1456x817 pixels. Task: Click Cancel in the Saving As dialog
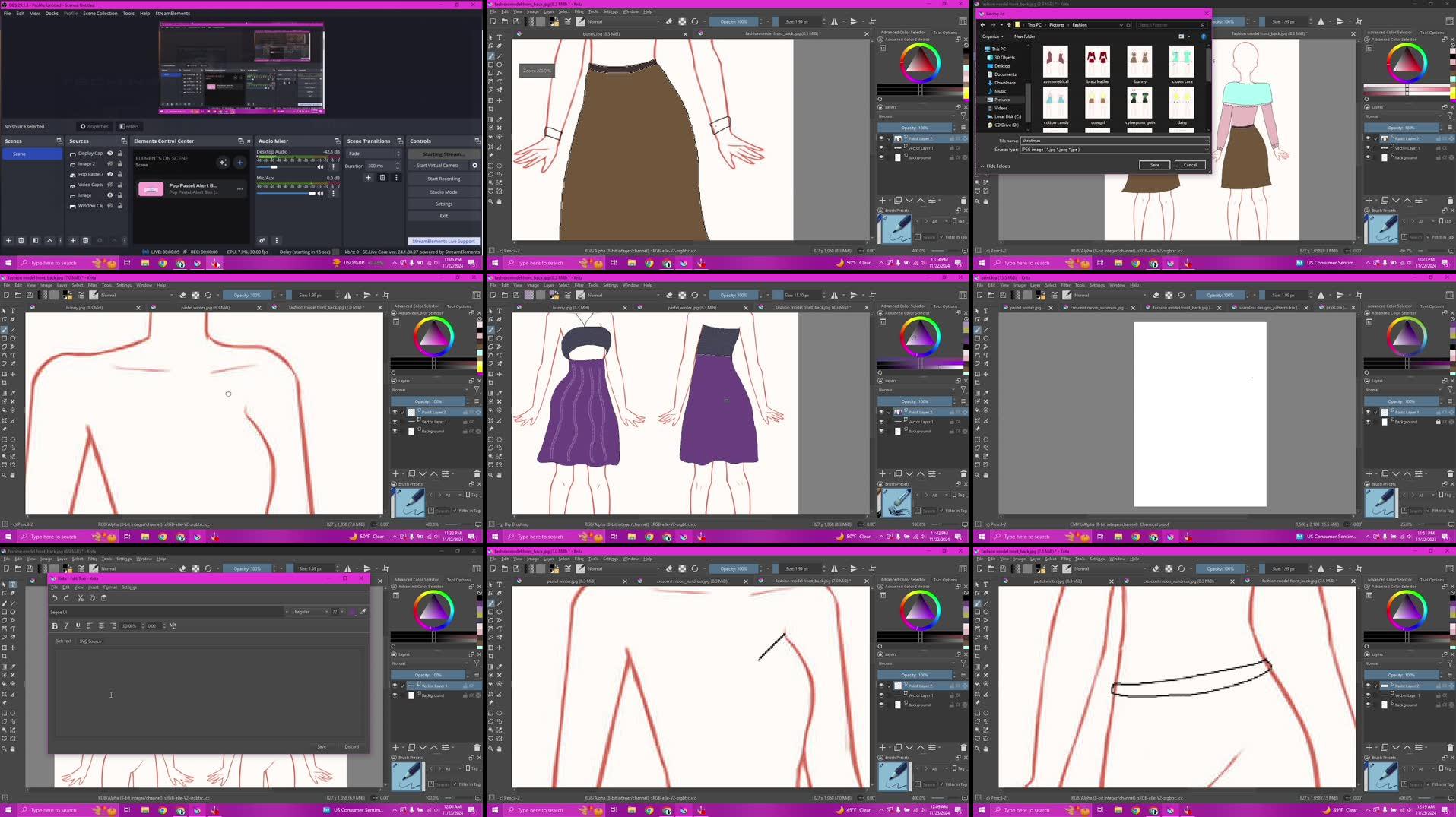point(1190,165)
